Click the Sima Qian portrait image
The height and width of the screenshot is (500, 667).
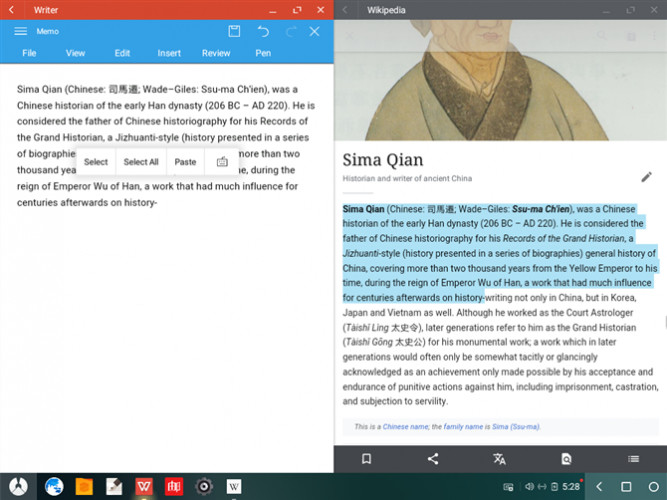pyautogui.click(x=500, y=80)
